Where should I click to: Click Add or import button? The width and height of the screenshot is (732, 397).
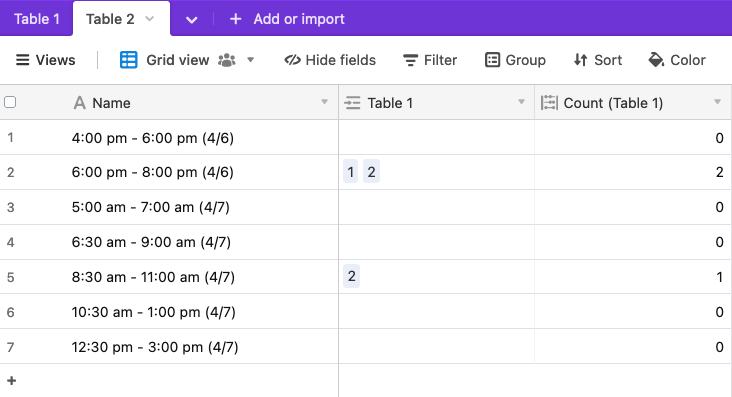click(288, 19)
